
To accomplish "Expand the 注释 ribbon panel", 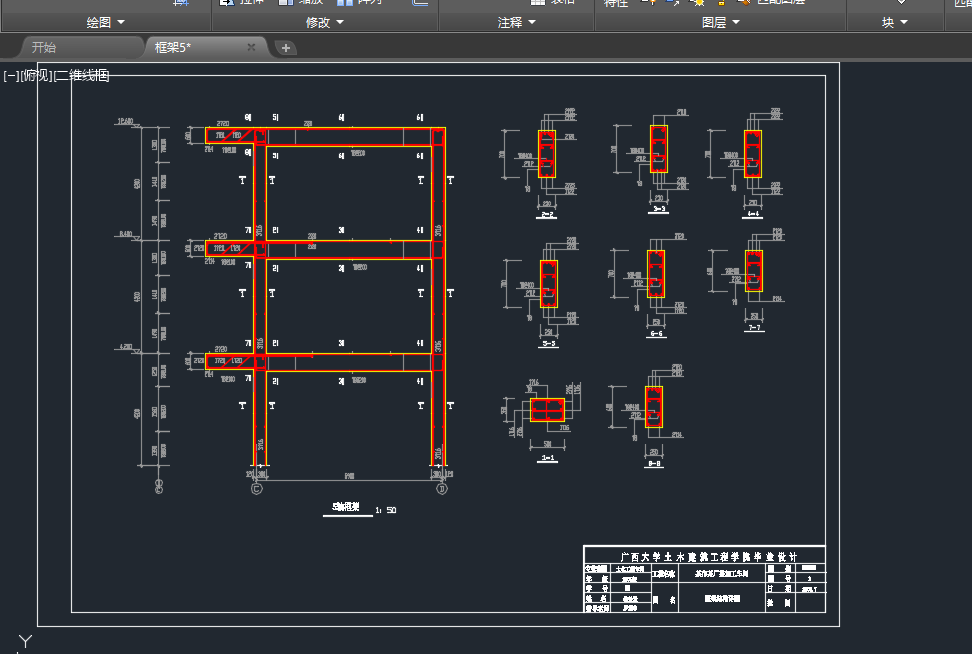I will pos(516,22).
